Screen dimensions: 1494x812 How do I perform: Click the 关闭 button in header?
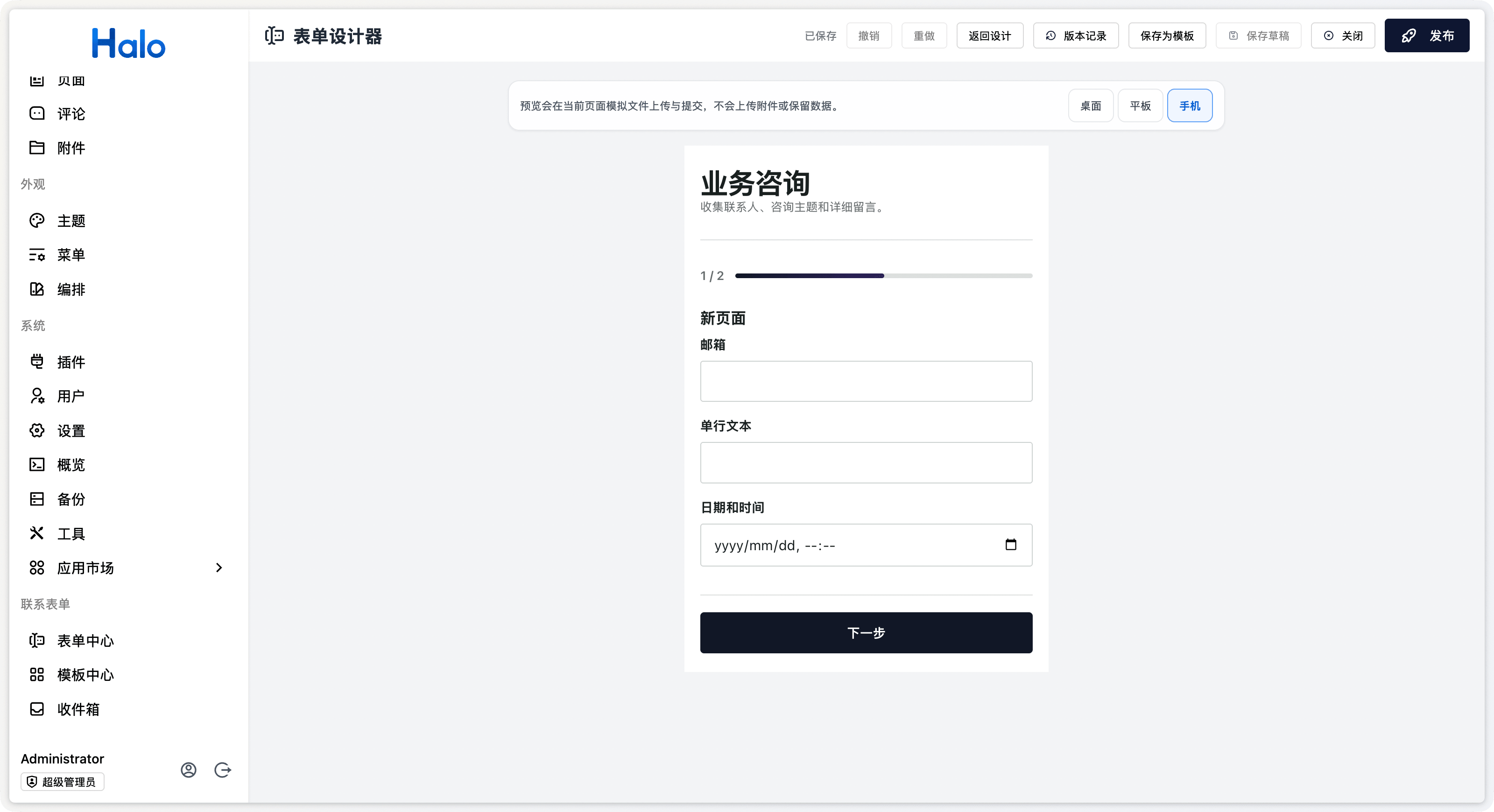point(1343,36)
